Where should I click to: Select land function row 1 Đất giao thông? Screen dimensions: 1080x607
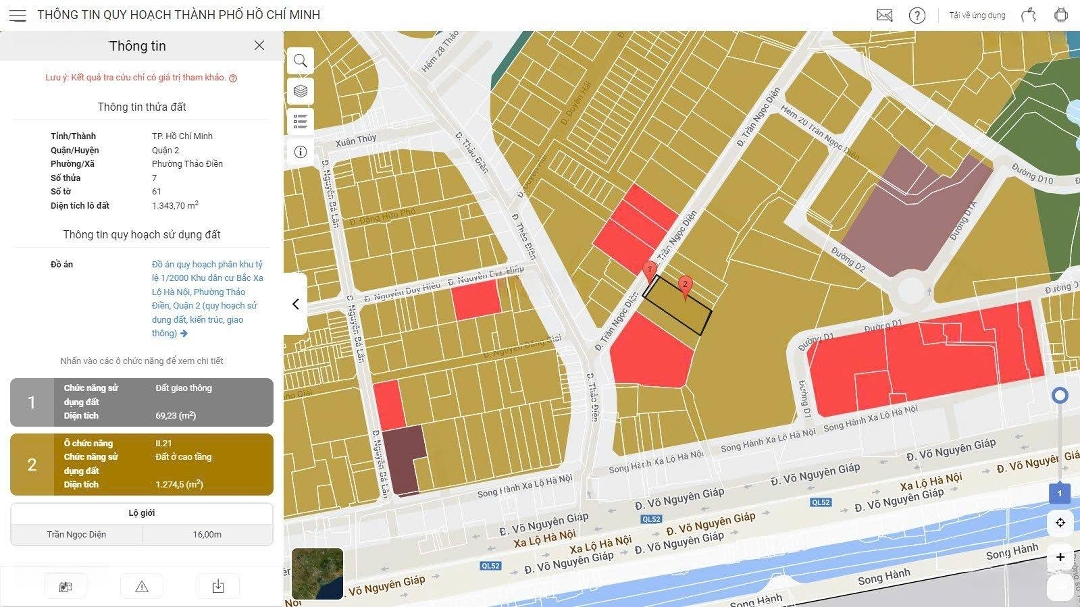pos(141,402)
